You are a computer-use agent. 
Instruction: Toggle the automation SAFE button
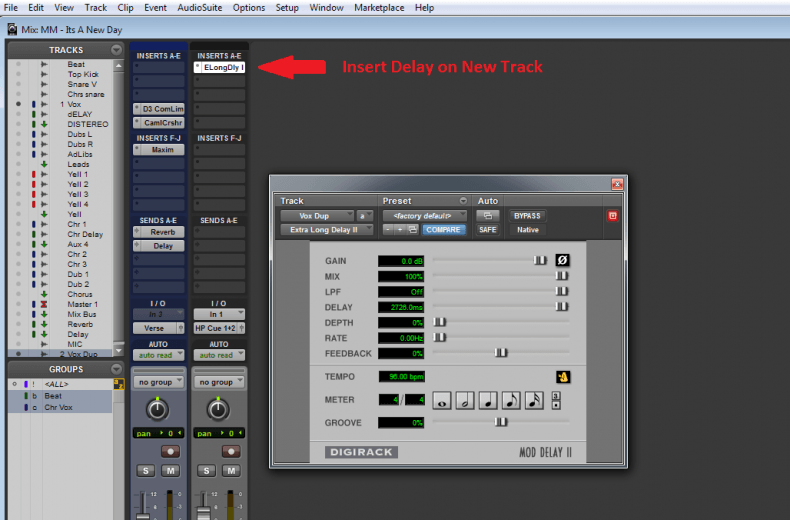[x=488, y=230]
